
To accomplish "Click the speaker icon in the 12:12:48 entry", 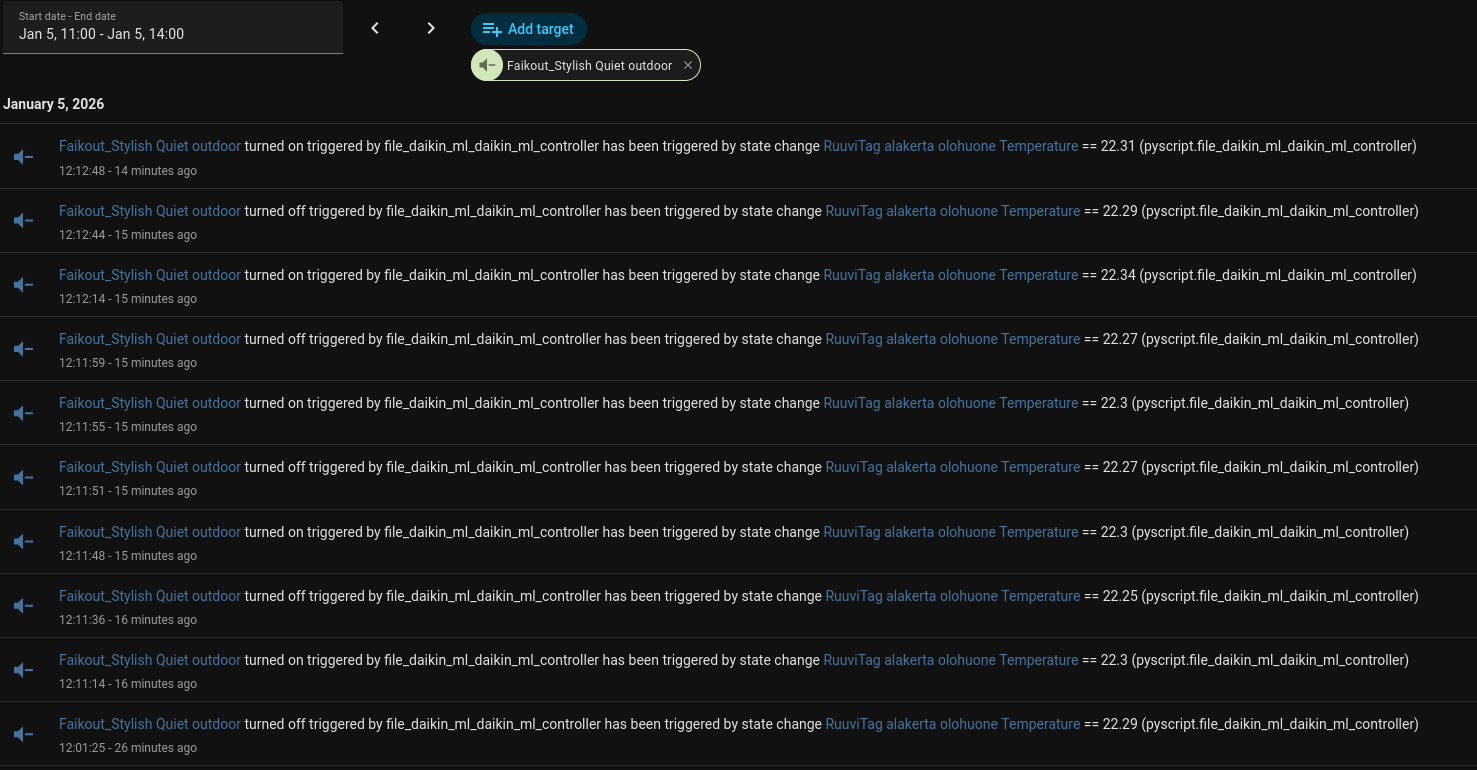I will 24,157.
